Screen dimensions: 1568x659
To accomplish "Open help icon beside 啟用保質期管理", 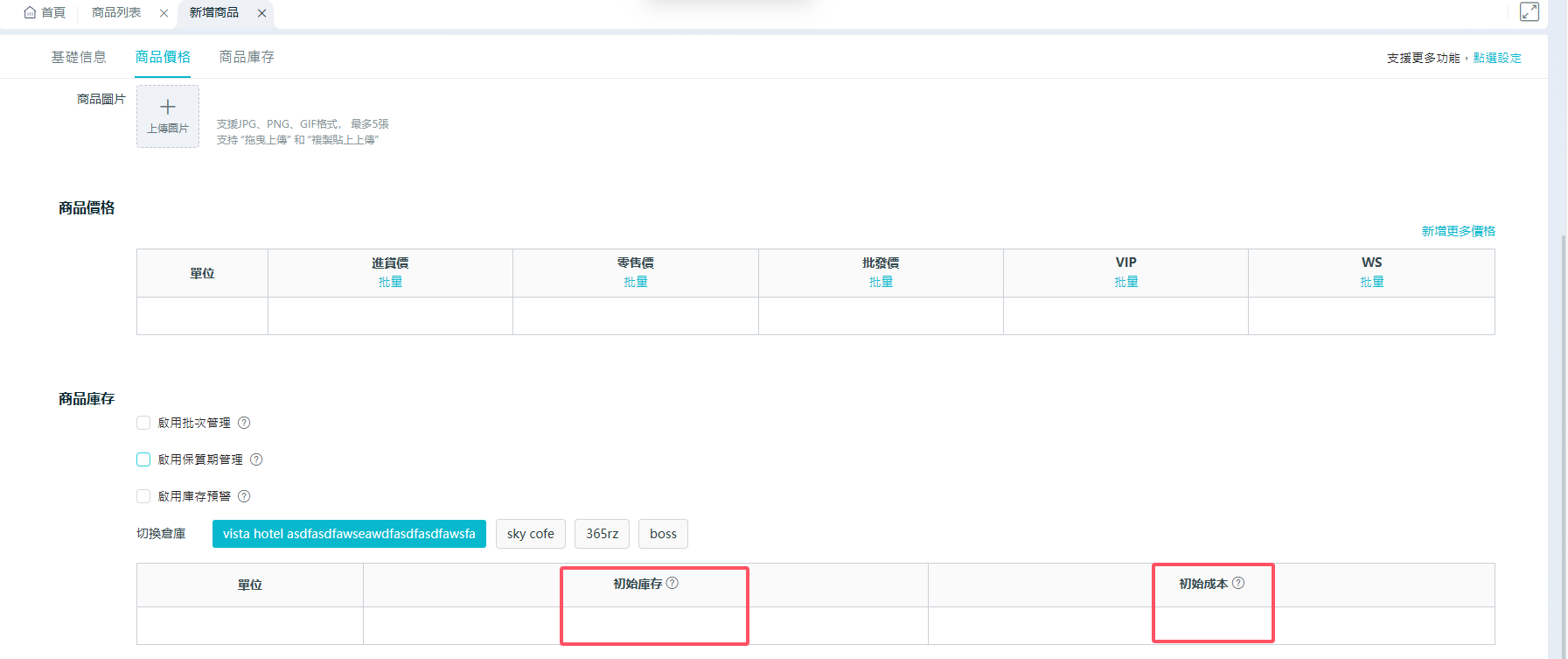I will pyautogui.click(x=256, y=459).
